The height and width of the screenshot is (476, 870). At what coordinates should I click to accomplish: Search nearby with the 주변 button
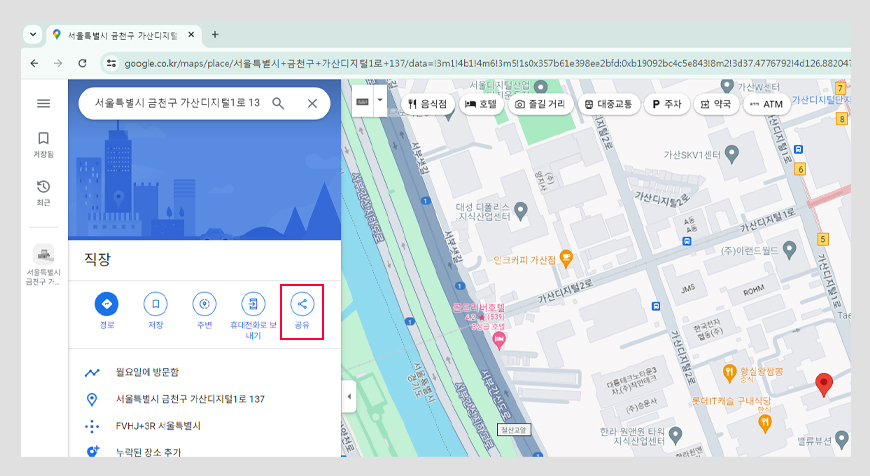[x=204, y=310]
